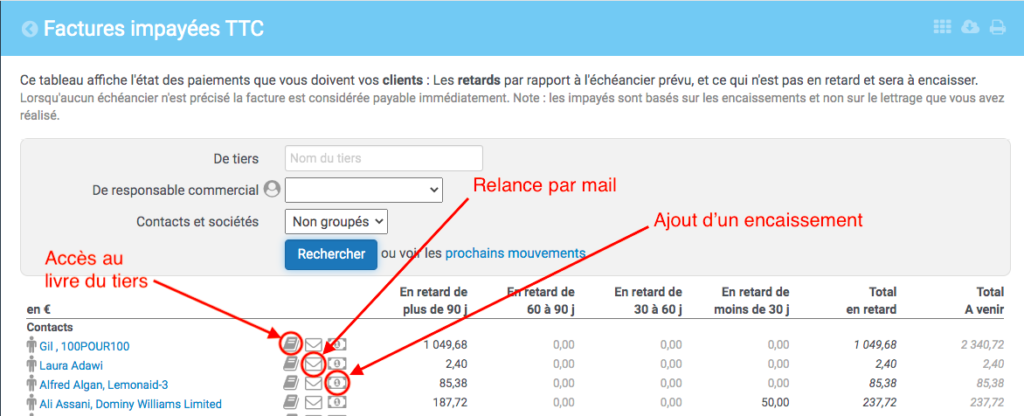
Task: Open the ledger book for Laura Adawi
Action: [x=291, y=364]
